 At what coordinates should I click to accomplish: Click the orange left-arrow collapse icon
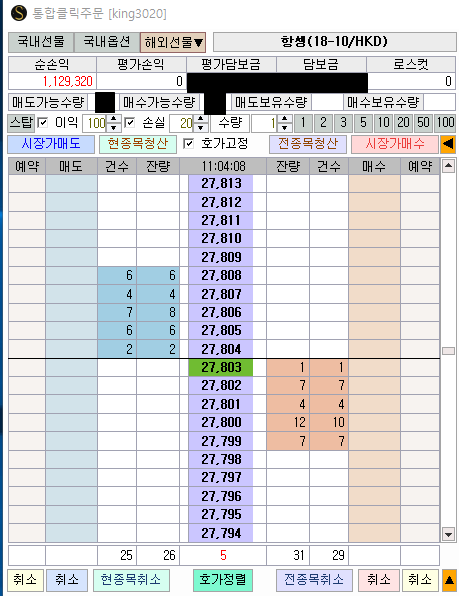[448, 144]
